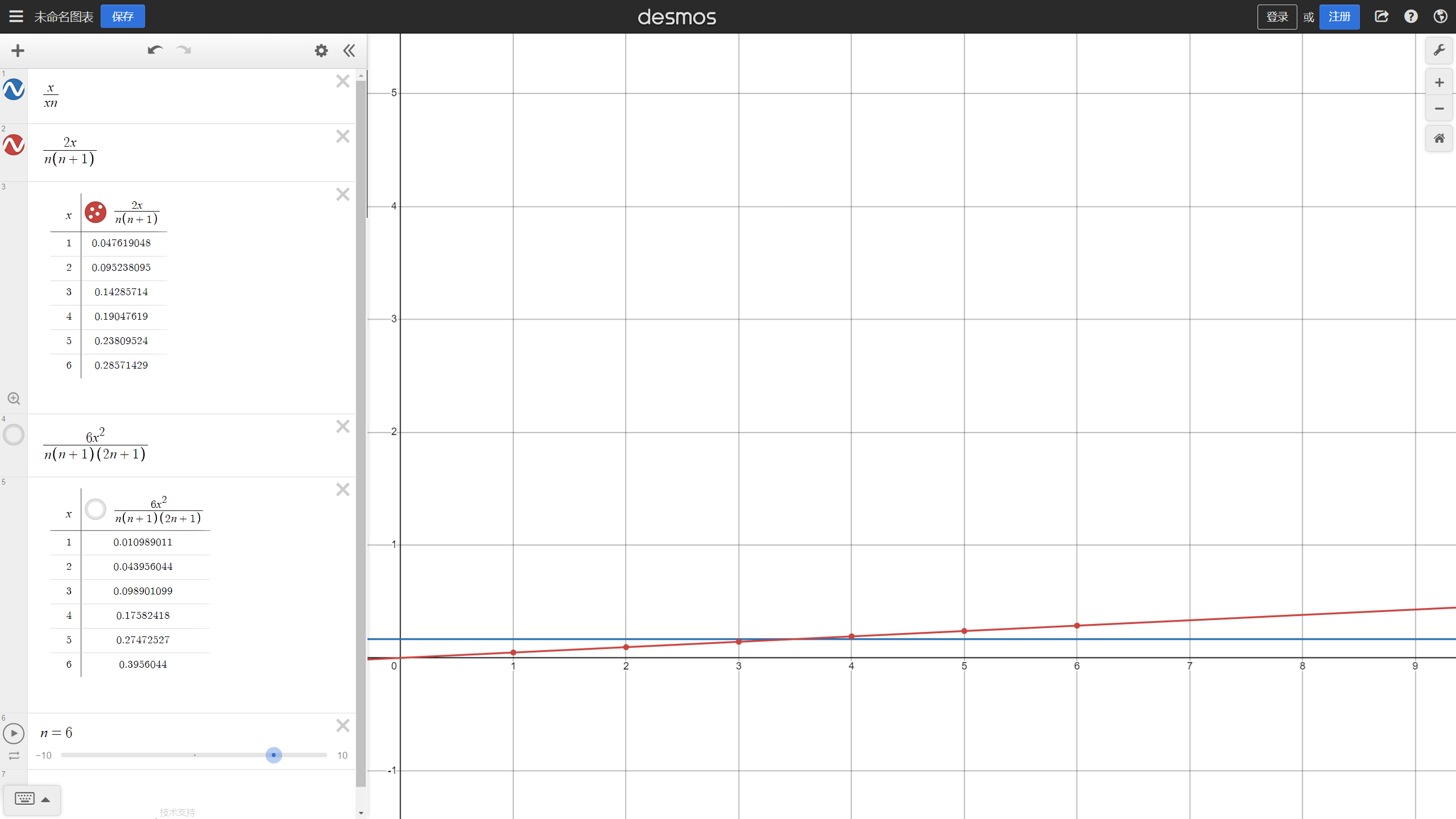
Task: Zoom out on the graph
Action: 1439,109
